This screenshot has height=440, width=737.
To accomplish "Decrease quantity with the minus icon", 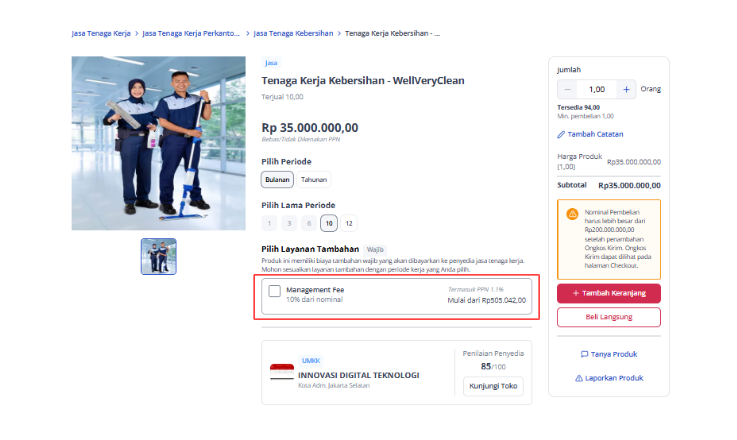I will coord(568,89).
